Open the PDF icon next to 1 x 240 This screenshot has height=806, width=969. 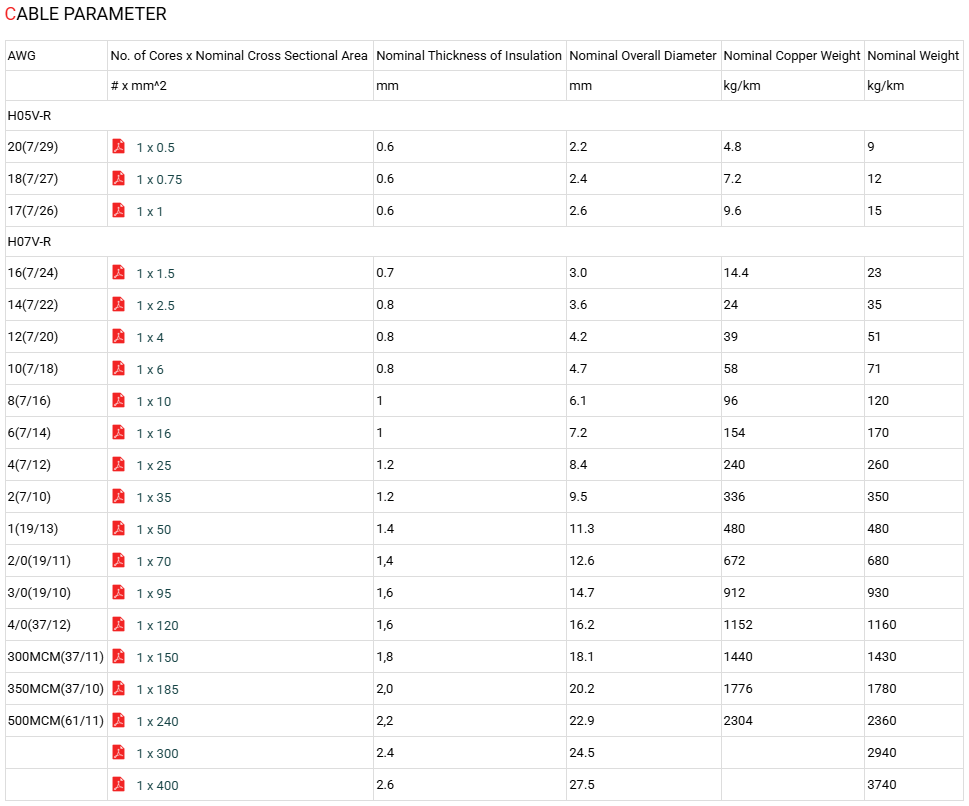(x=119, y=721)
